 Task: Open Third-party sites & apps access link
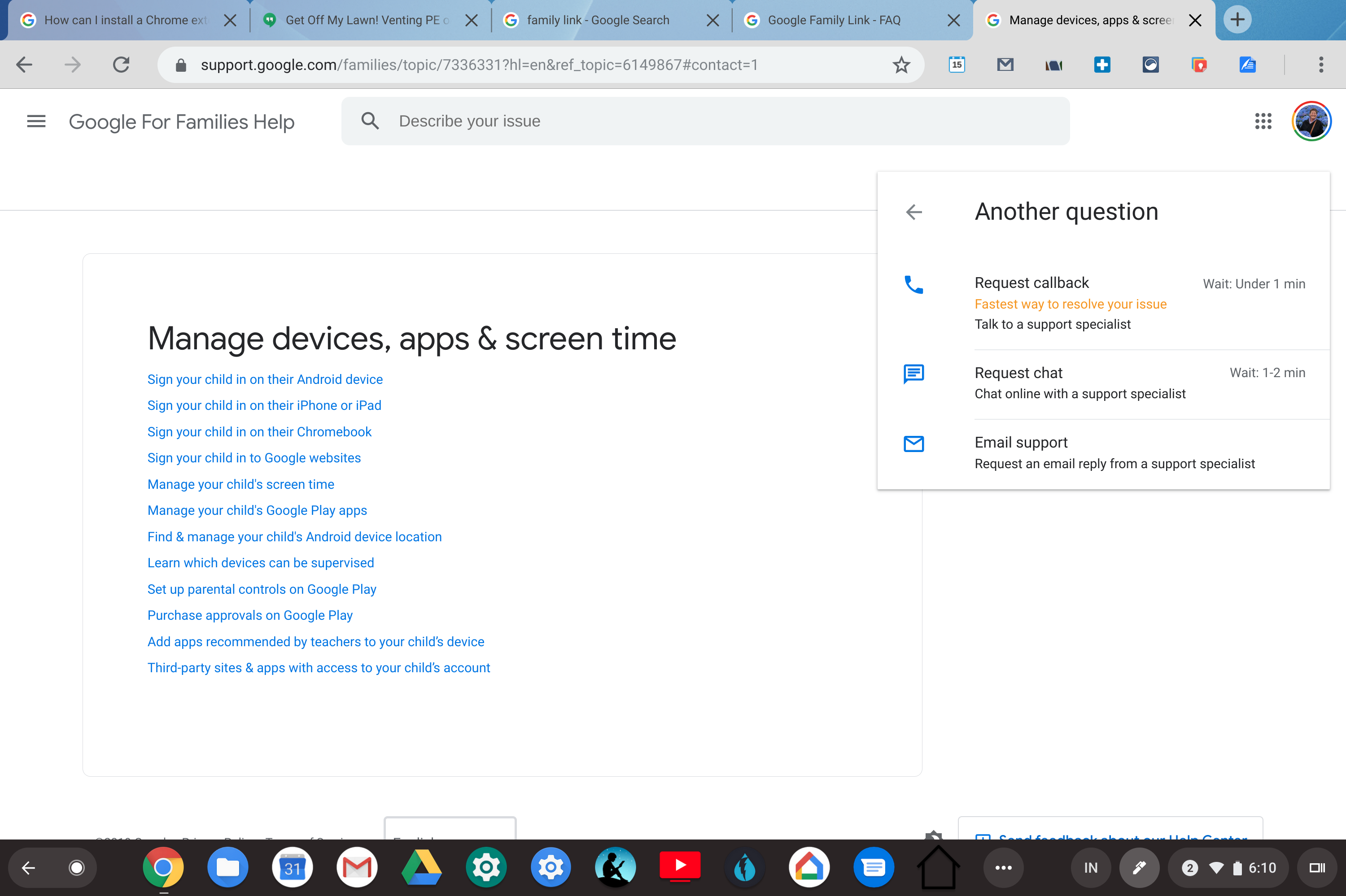[x=319, y=668]
